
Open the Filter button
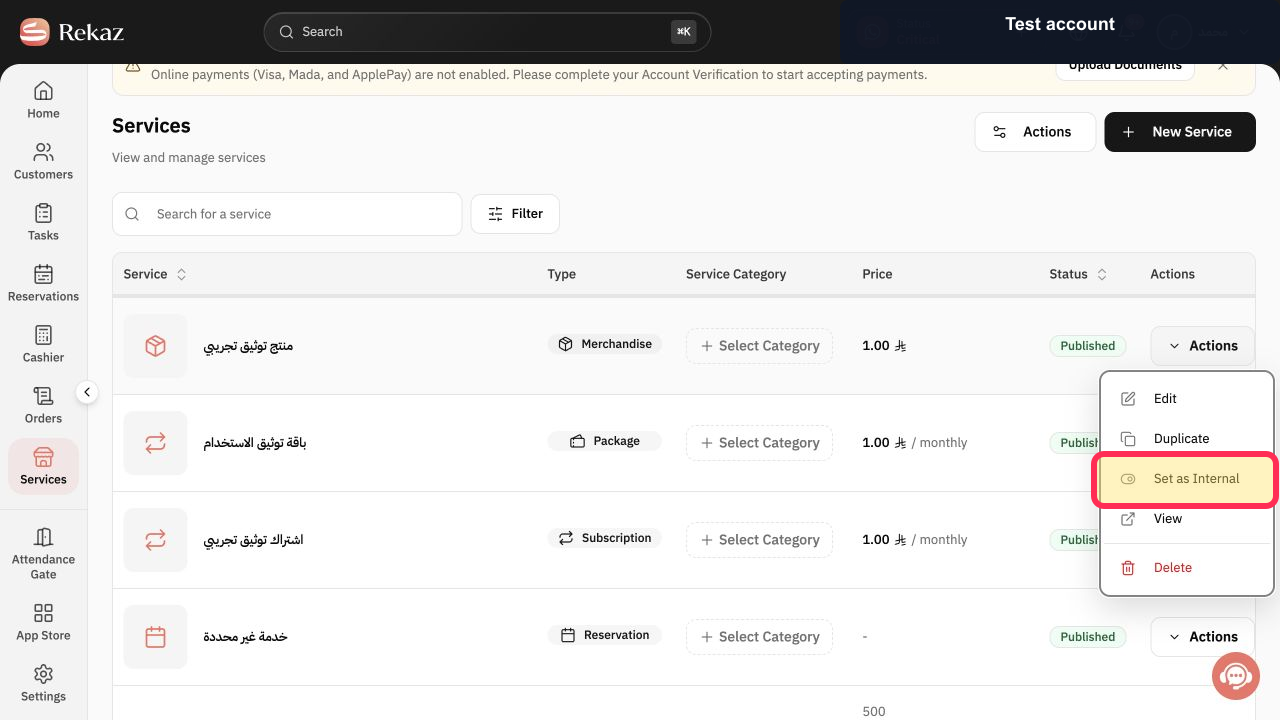[515, 214]
